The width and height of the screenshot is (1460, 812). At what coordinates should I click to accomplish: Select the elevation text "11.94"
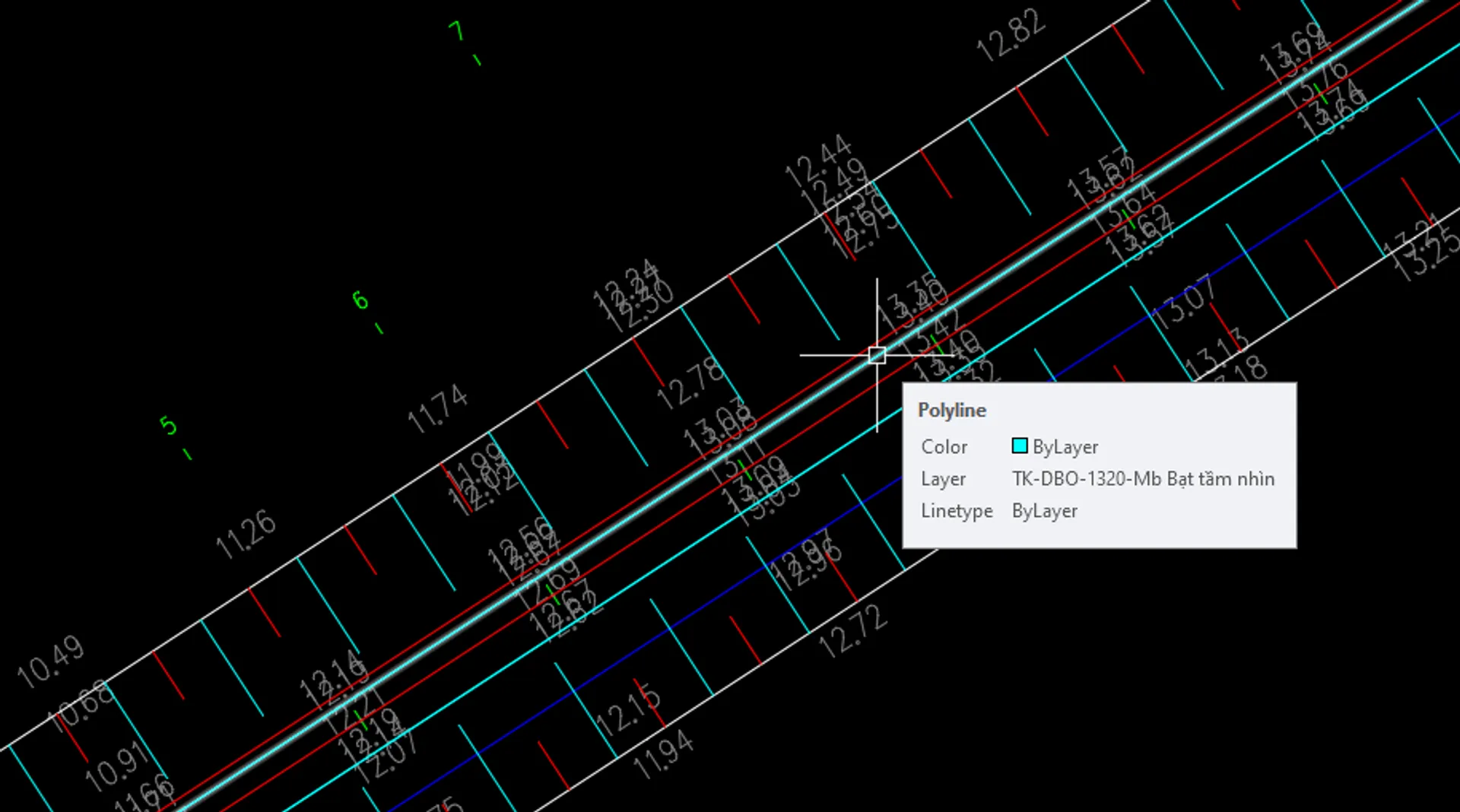pos(664,755)
